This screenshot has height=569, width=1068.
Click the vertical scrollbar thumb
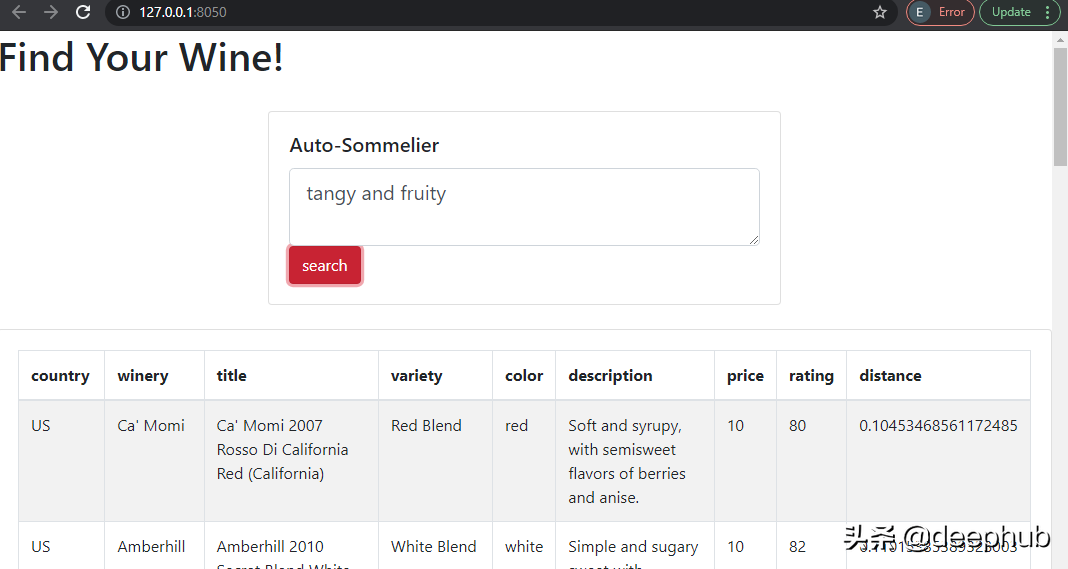(1061, 107)
